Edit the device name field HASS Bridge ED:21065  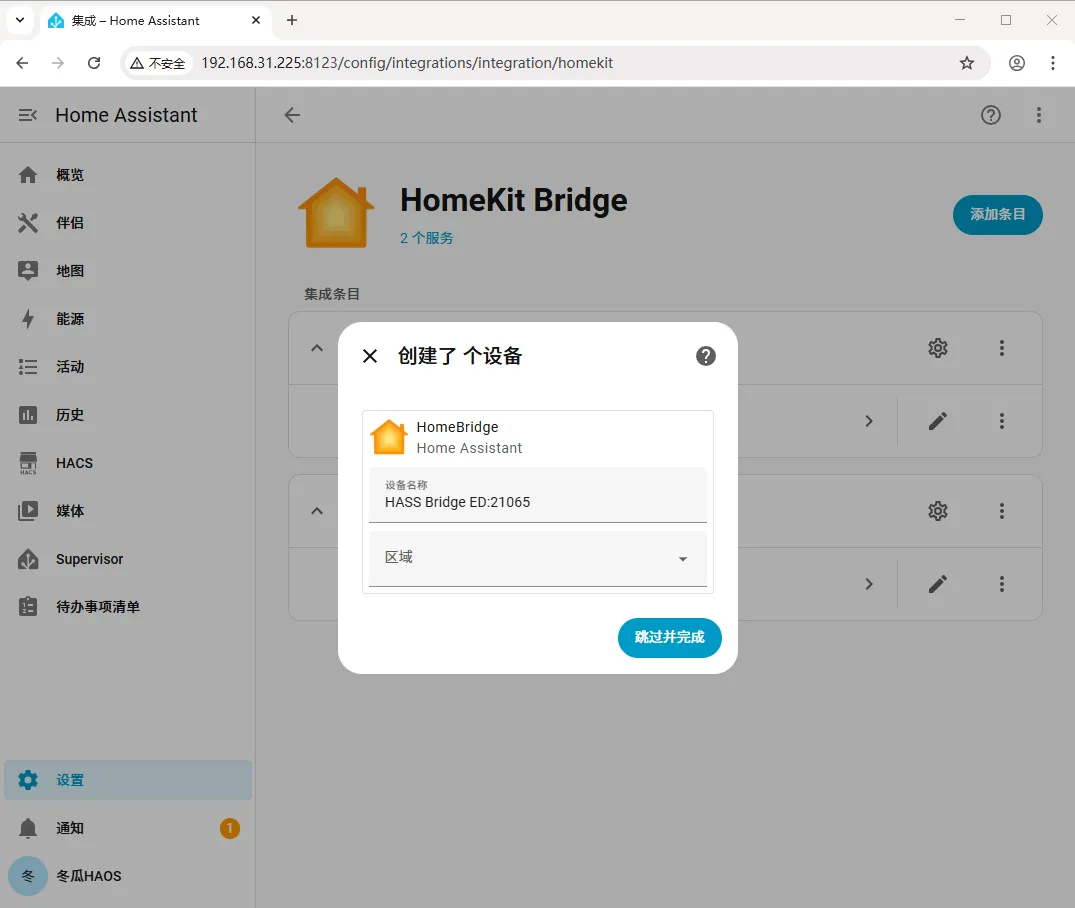[538, 495]
